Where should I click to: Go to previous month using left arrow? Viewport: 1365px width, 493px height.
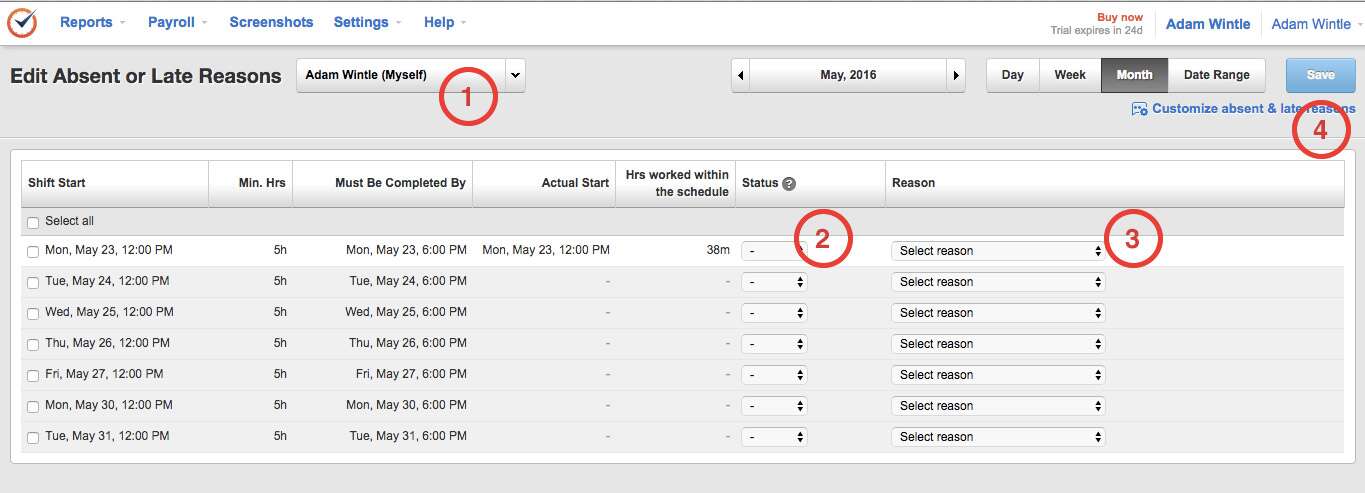pos(740,75)
